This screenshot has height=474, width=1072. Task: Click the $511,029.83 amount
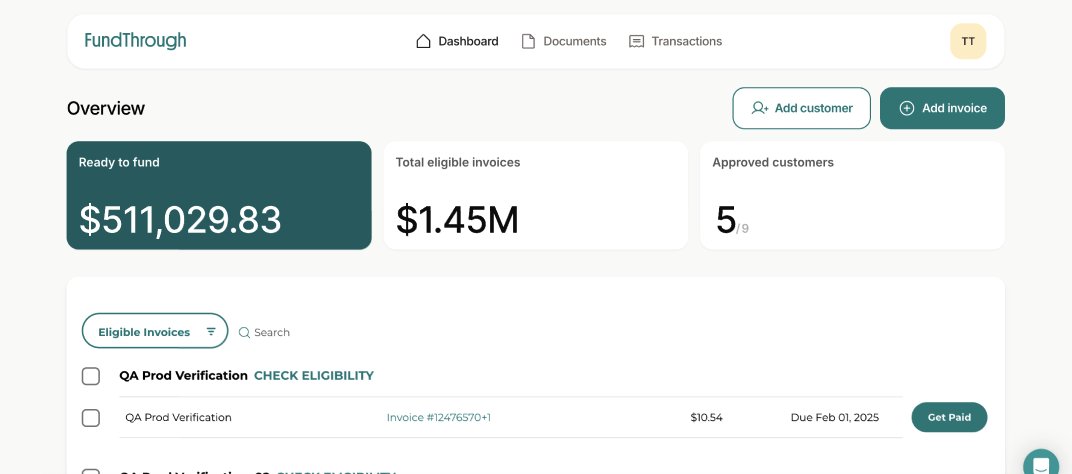180,220
